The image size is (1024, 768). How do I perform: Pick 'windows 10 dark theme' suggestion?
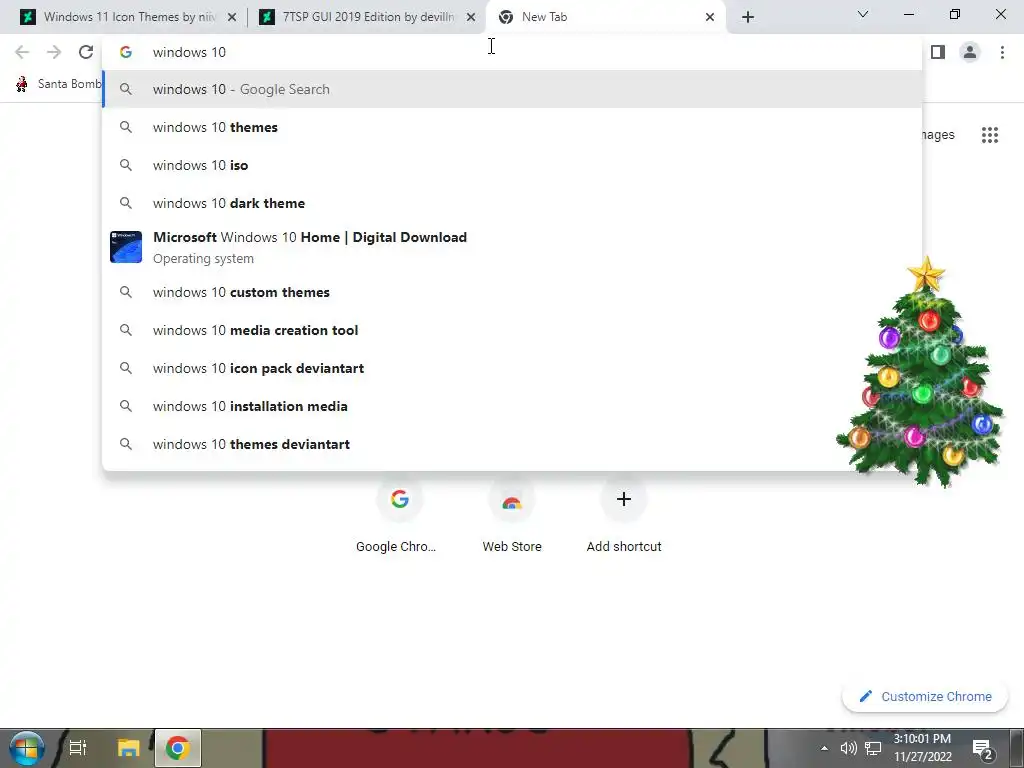512,203
